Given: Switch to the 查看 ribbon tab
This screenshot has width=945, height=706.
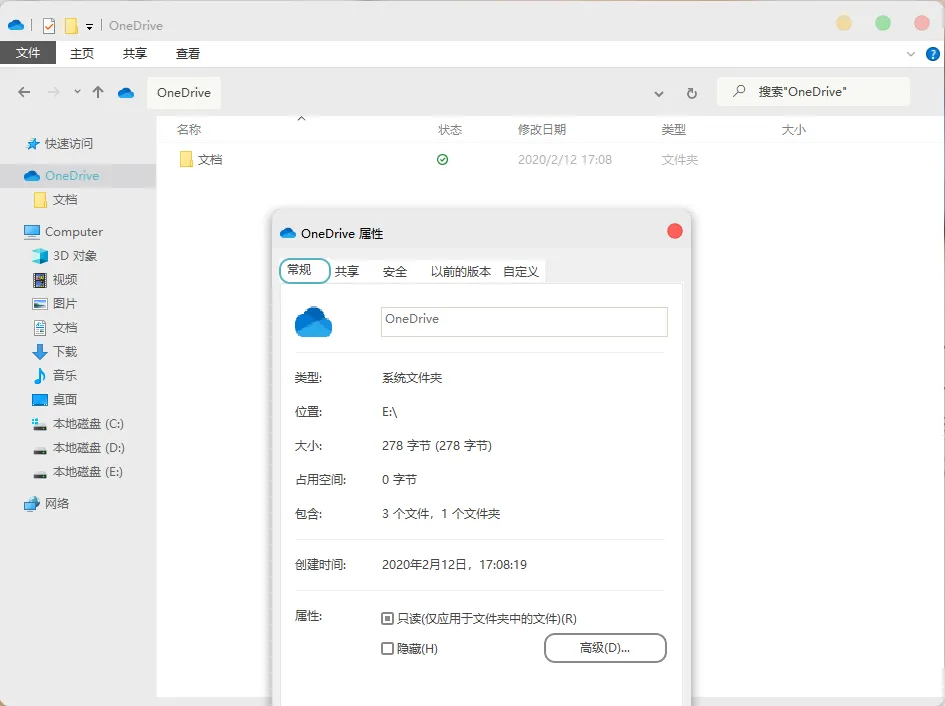Looking at the screenshot, I should point(187,53).
